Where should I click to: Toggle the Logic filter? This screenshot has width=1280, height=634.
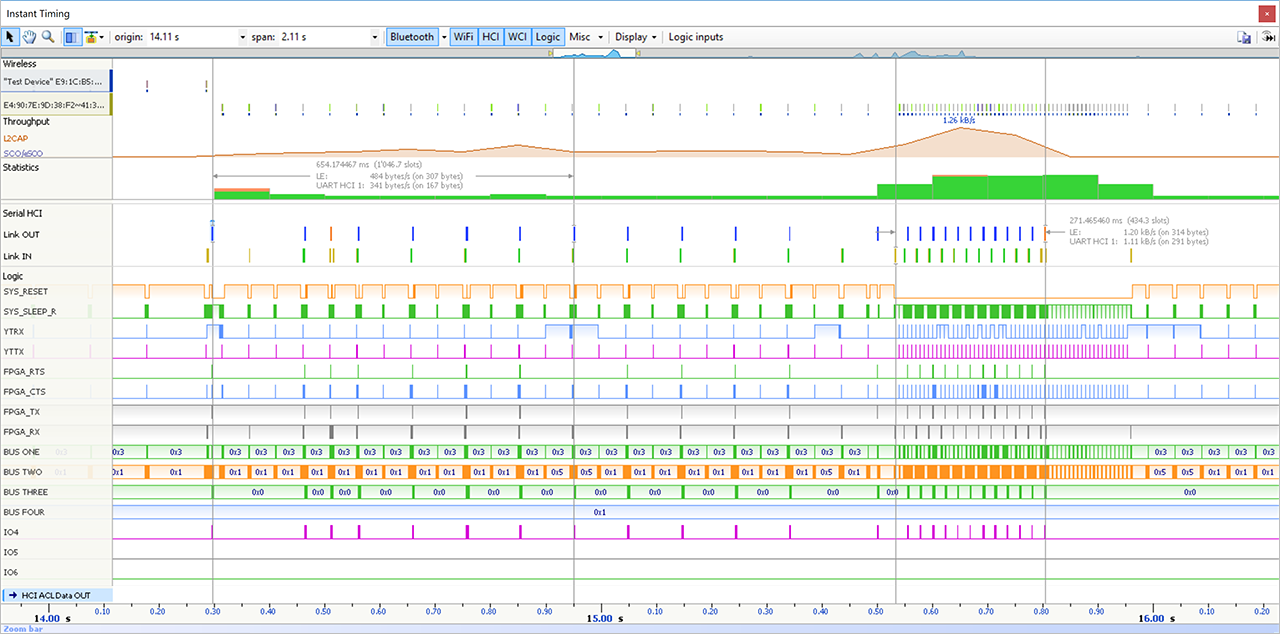pyautogui.click(x=547, y=37)
